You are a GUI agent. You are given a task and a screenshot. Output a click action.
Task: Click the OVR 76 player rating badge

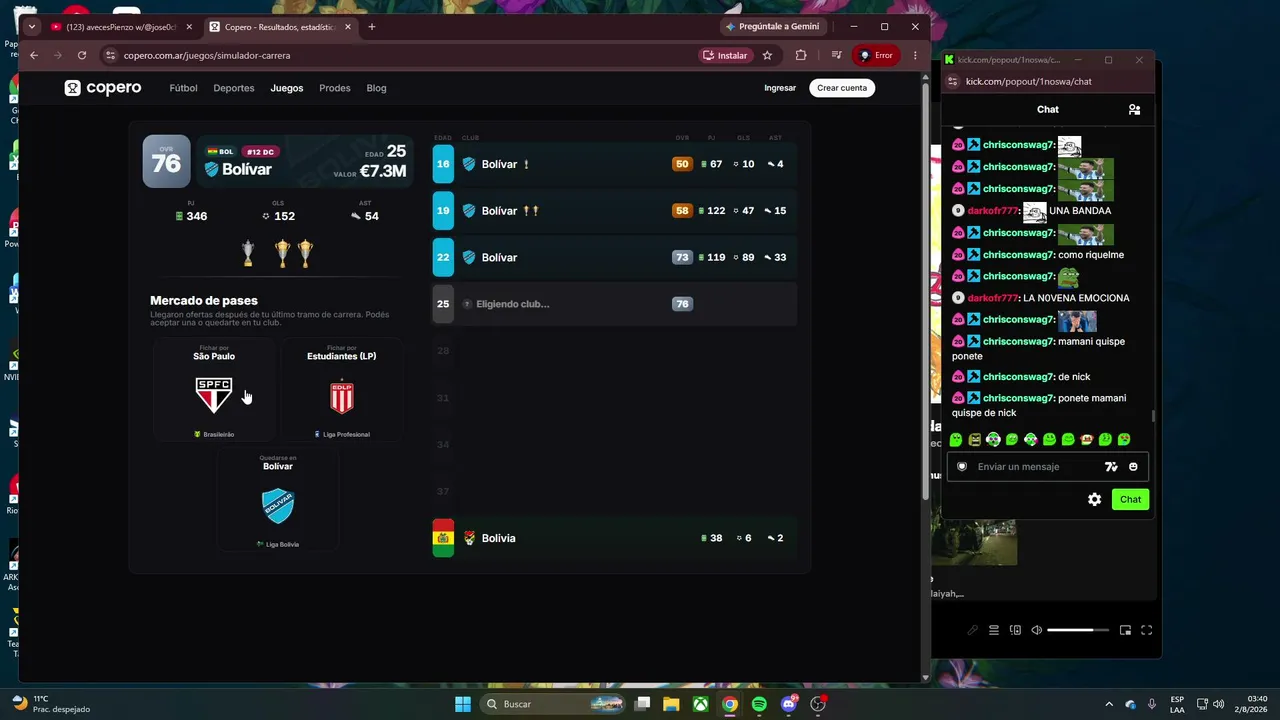pos(166,161)
